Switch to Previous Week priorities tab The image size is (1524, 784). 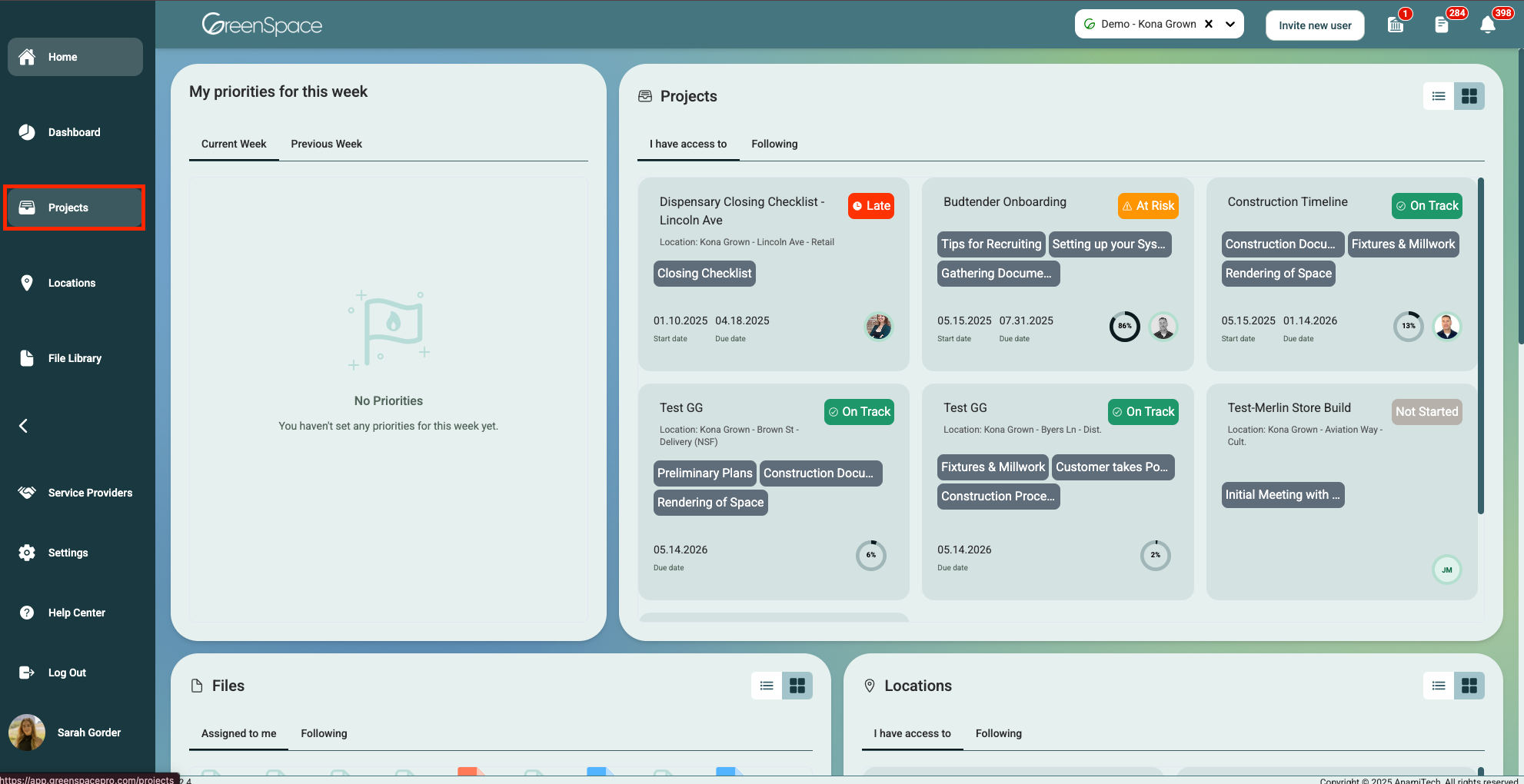click(x=327, y=144)
